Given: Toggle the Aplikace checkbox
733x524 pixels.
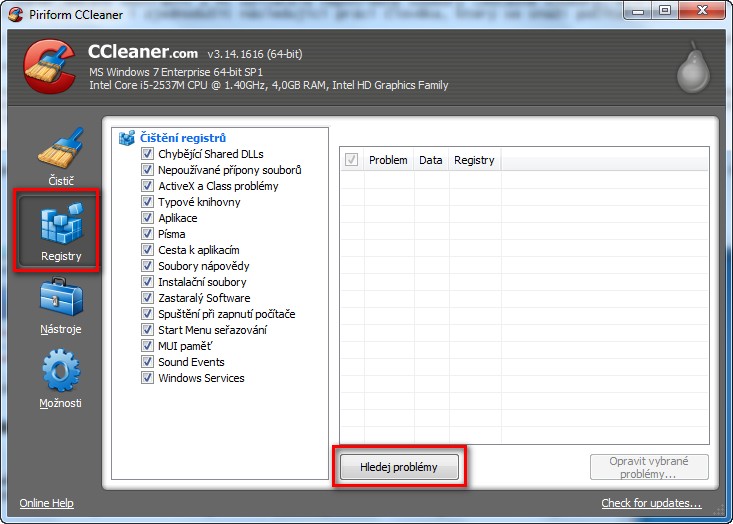Looking at the screenshot, I should 147,218.
